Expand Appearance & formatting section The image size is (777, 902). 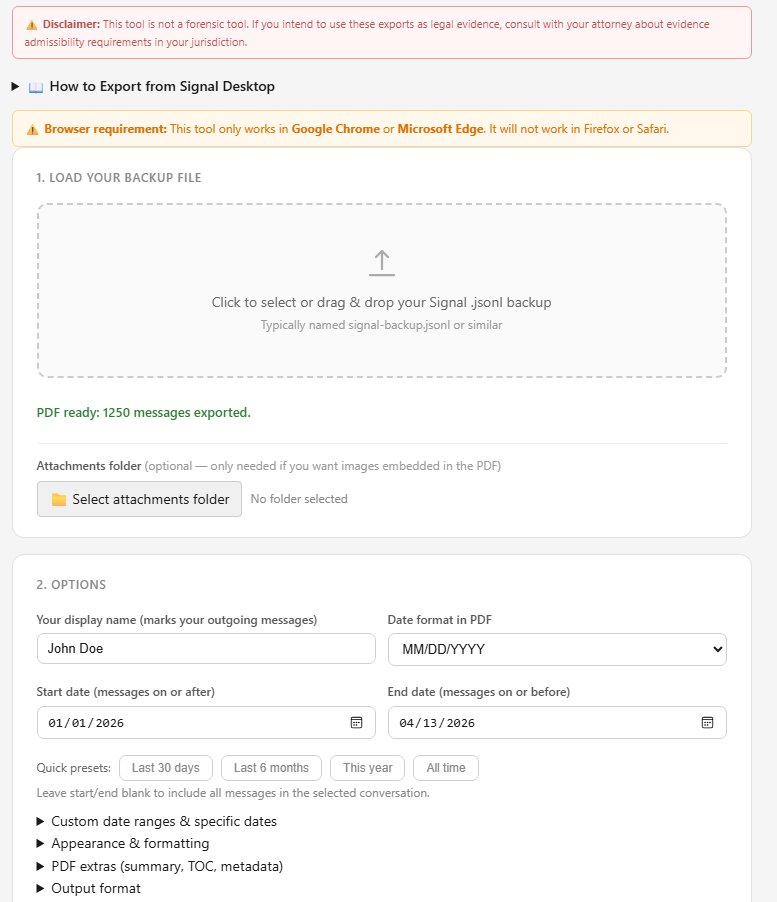click(129, 843)
